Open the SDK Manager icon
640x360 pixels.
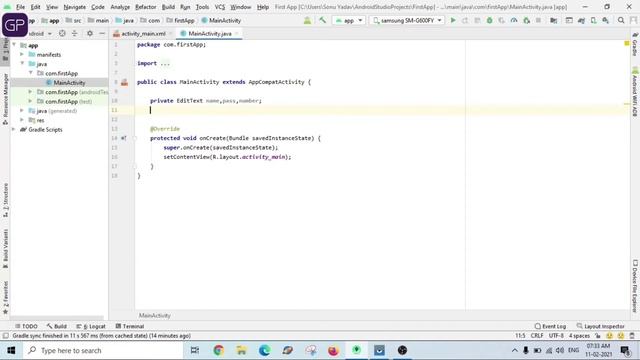coord(605,20)
